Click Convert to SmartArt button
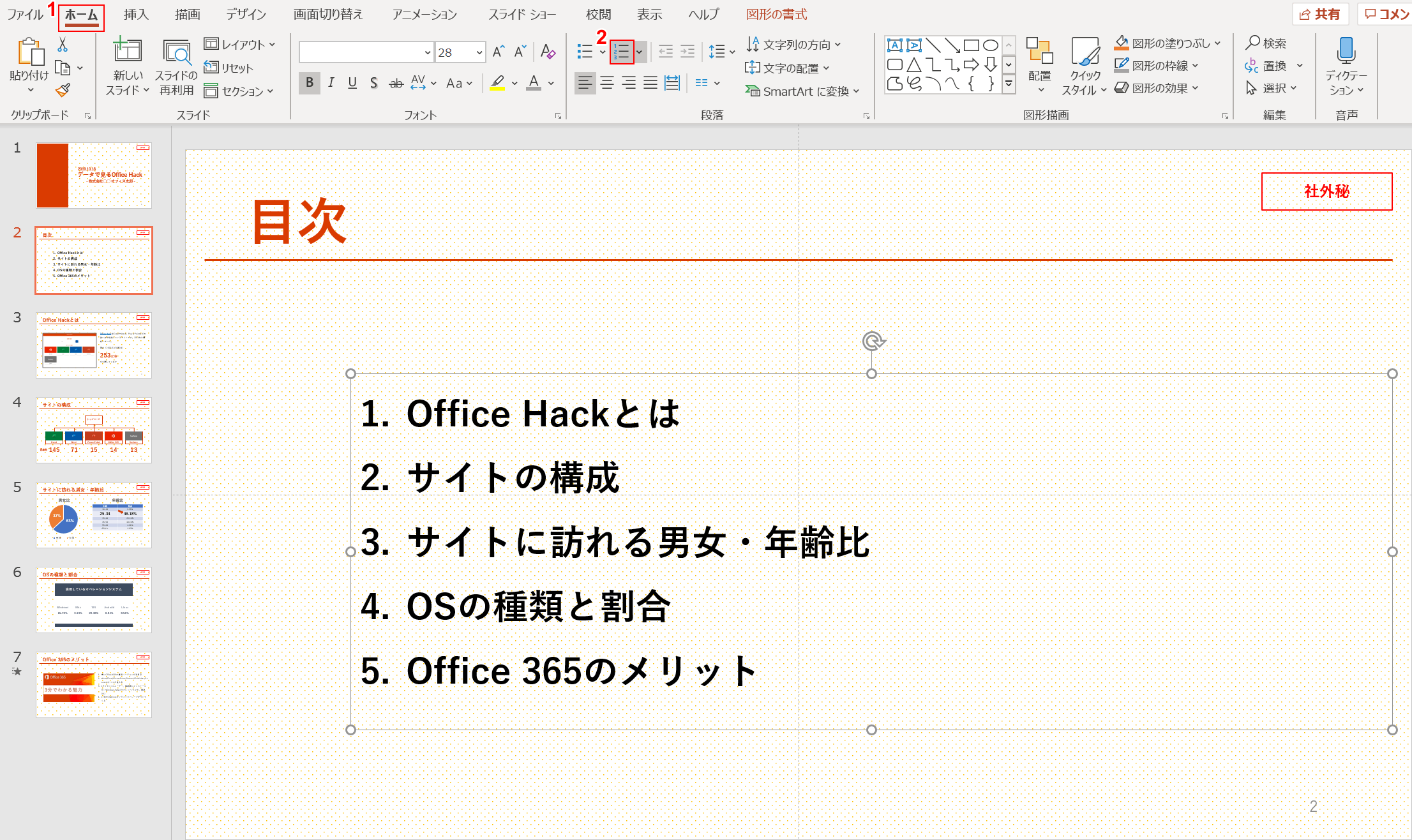Screen dimensions: 1412x840 point(802,91)
